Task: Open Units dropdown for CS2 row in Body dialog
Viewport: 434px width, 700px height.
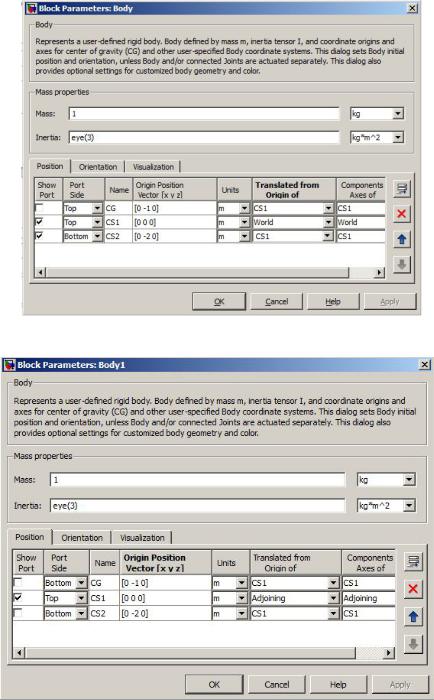Action: (244, 236)
